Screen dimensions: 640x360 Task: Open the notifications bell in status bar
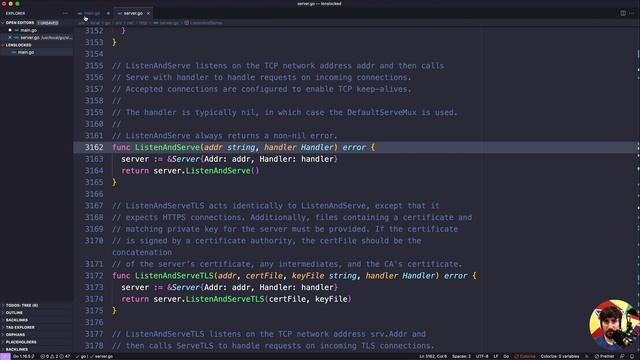[632, 356]
